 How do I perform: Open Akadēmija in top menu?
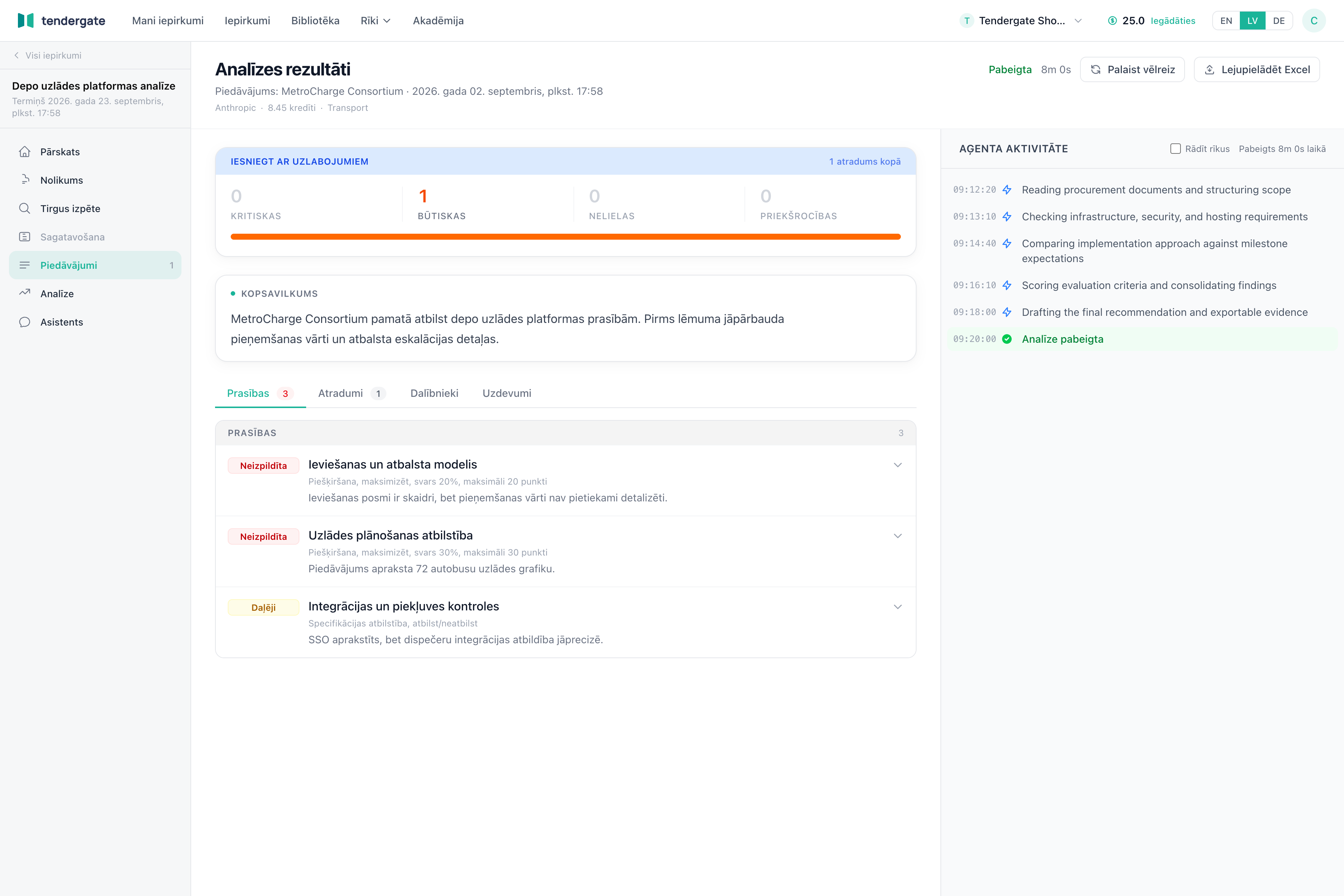[438, 21]
